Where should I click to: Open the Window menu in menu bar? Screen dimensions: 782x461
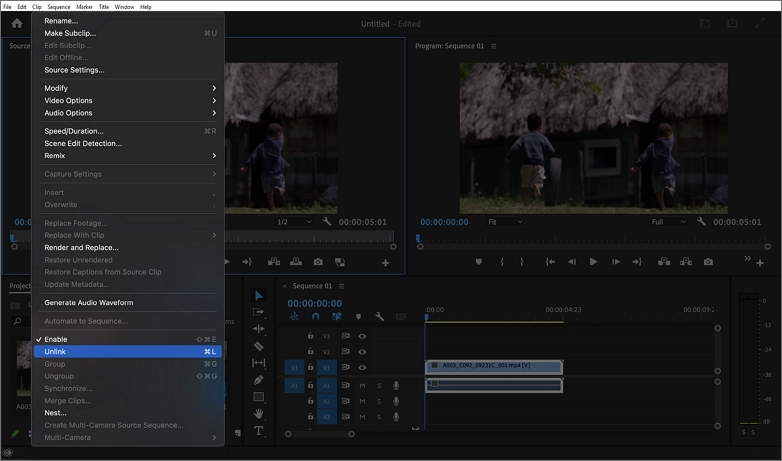[124, 7]
